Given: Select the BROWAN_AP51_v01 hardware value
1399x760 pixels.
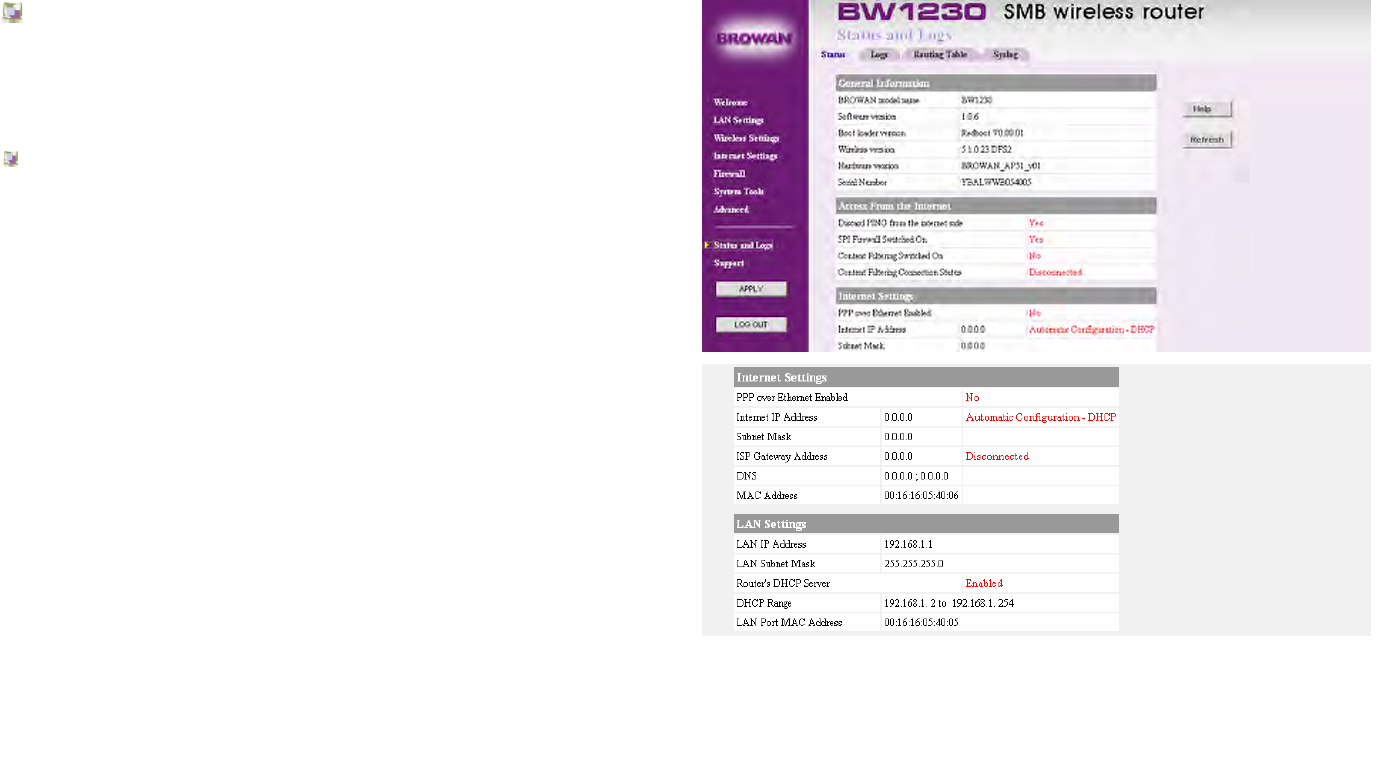Looking at the screenshot, I should [x=1001, y=166].
